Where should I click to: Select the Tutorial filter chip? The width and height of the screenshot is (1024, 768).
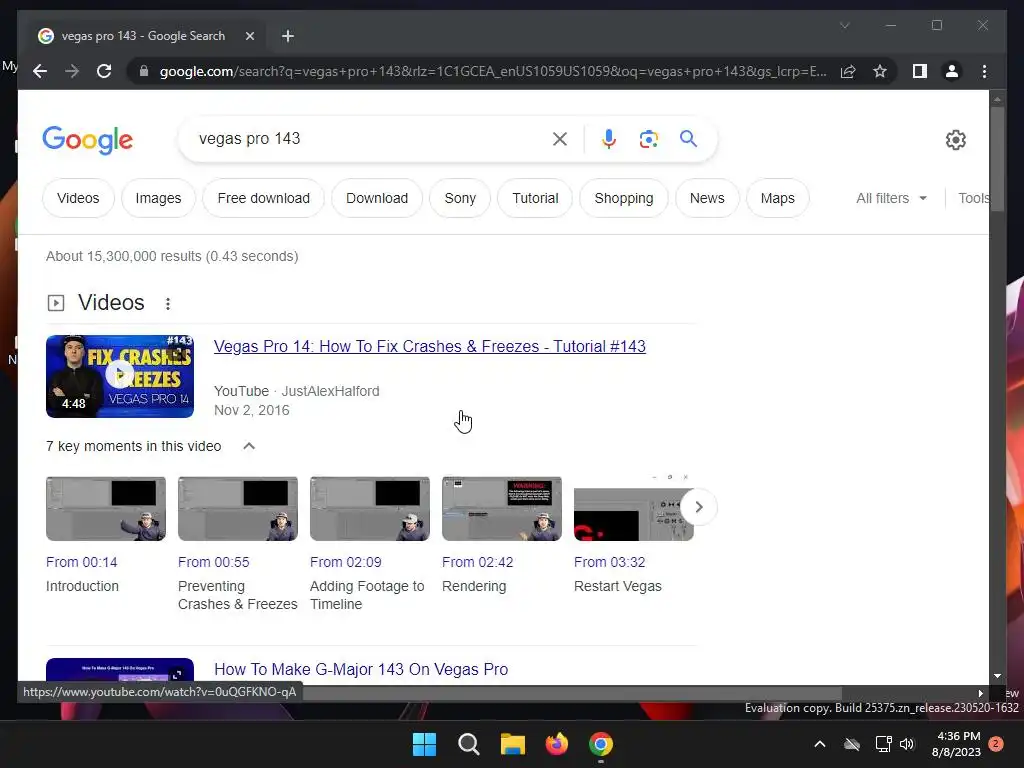pos(535,198)
